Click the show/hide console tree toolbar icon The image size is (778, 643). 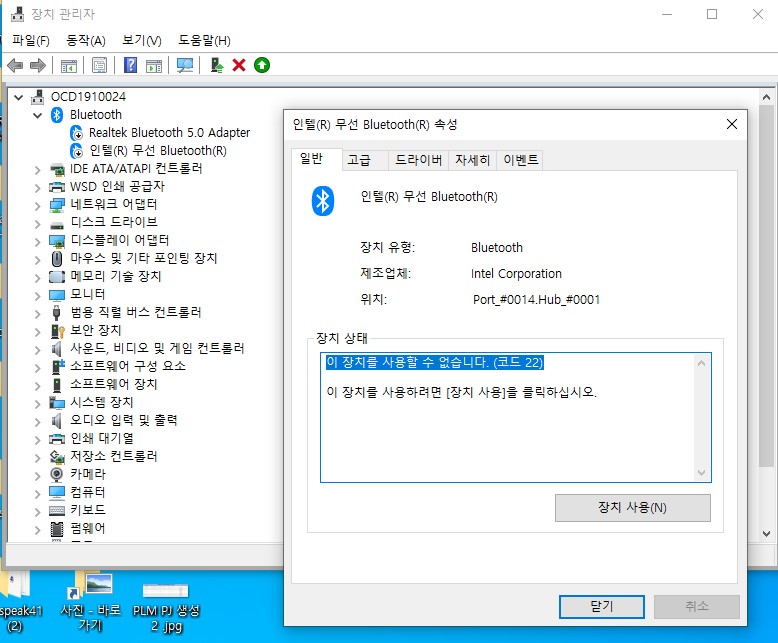coord(68,65)
